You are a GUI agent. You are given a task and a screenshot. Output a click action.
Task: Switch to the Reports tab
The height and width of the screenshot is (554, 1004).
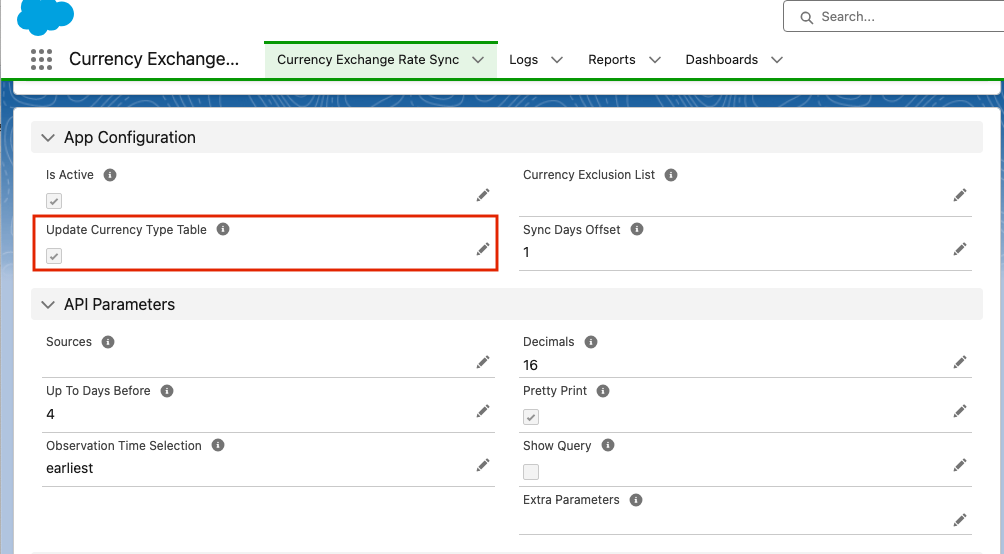click(x=612, y=60)
